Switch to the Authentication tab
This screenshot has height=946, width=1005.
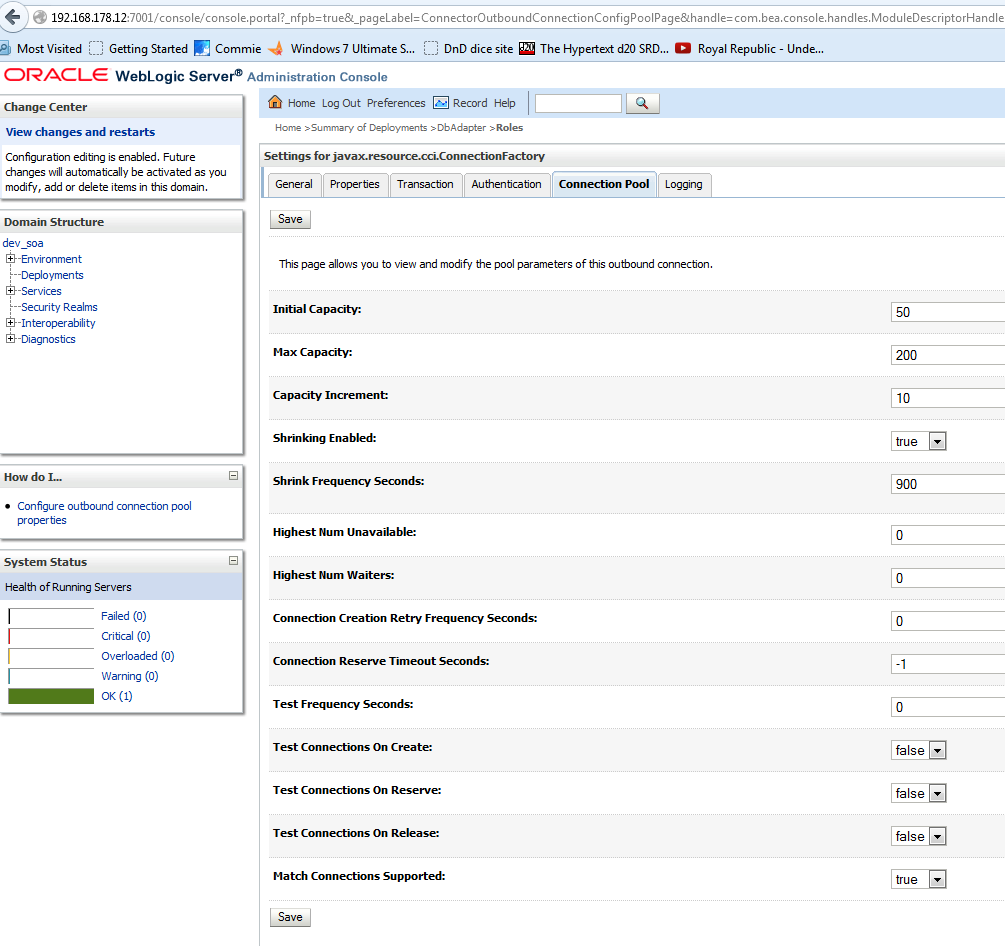(x=506, y=185)
